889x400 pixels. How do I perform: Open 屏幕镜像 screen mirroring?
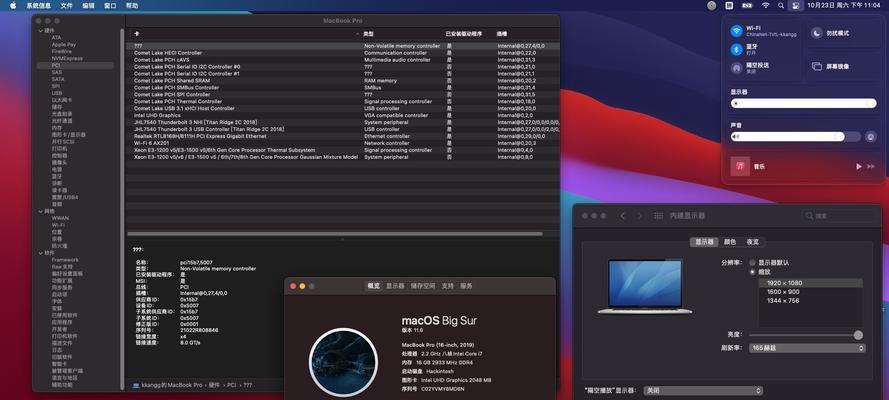point(816,66)
